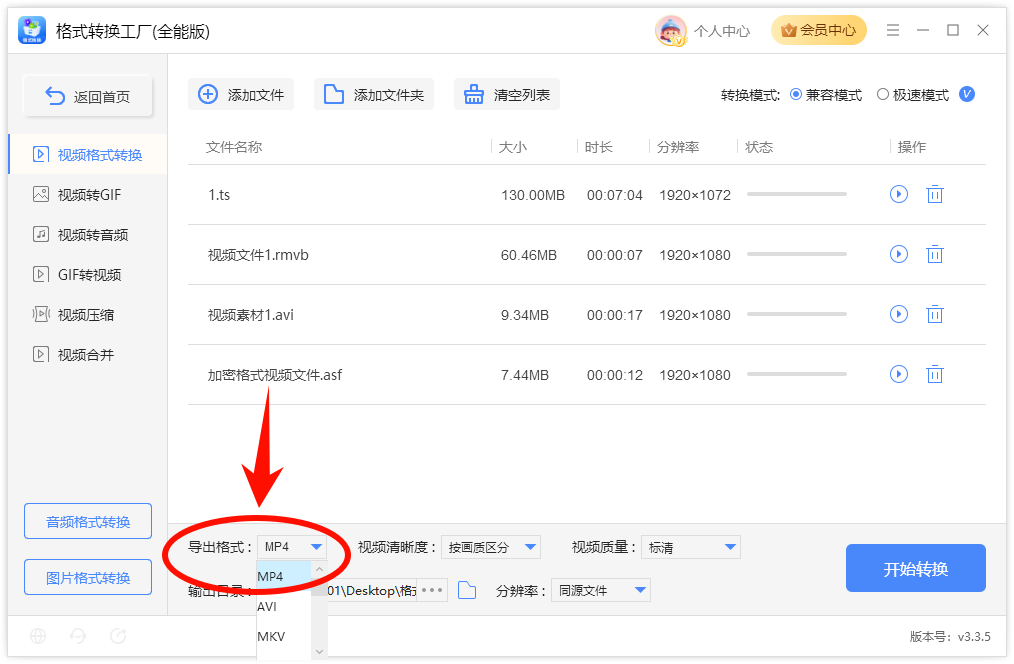Open the hamburger menu in title bar
The image size is (1014, 664).
(892, 30)
